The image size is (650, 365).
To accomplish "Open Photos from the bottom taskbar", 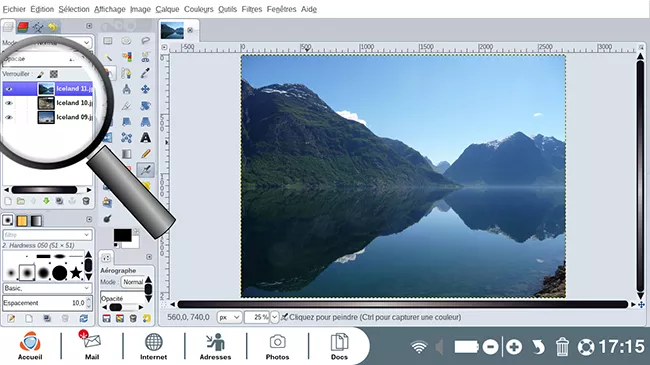I will pyautogui.click(x=277, y=346).
